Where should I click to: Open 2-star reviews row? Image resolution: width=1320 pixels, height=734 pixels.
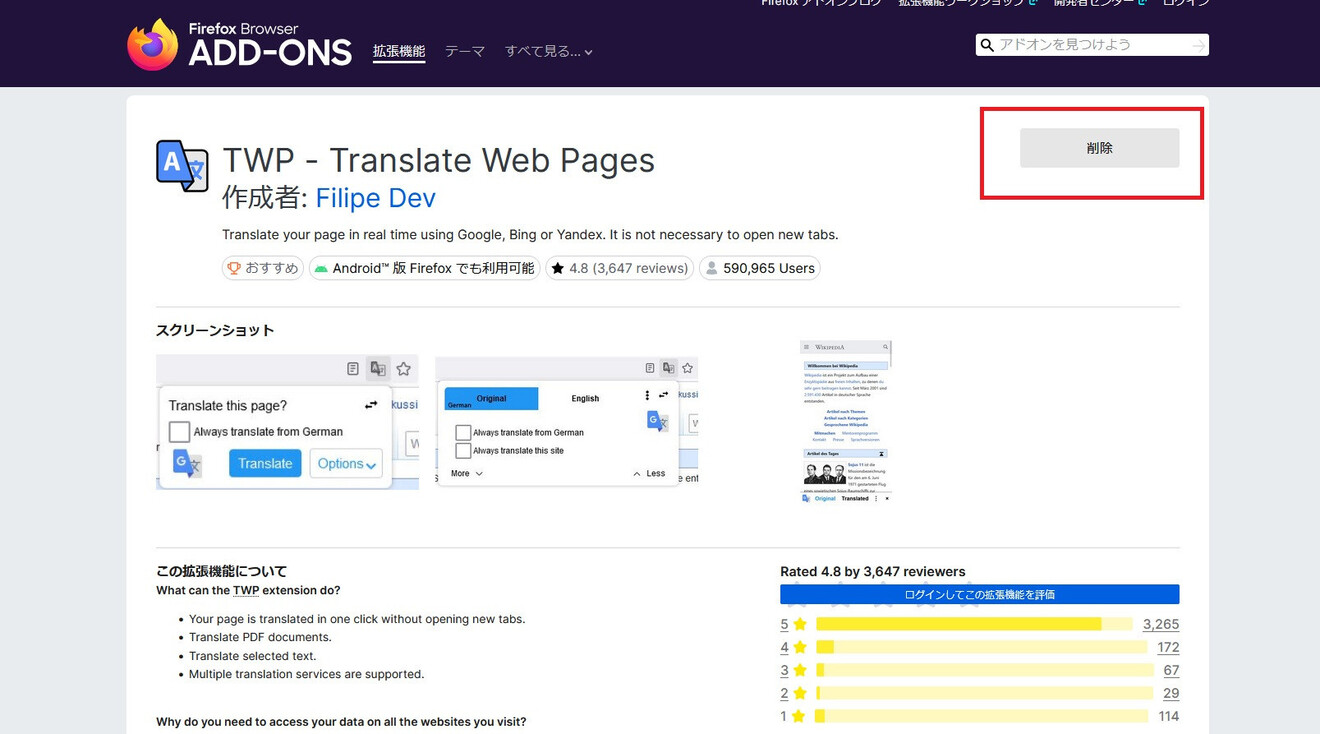[979, 693]
